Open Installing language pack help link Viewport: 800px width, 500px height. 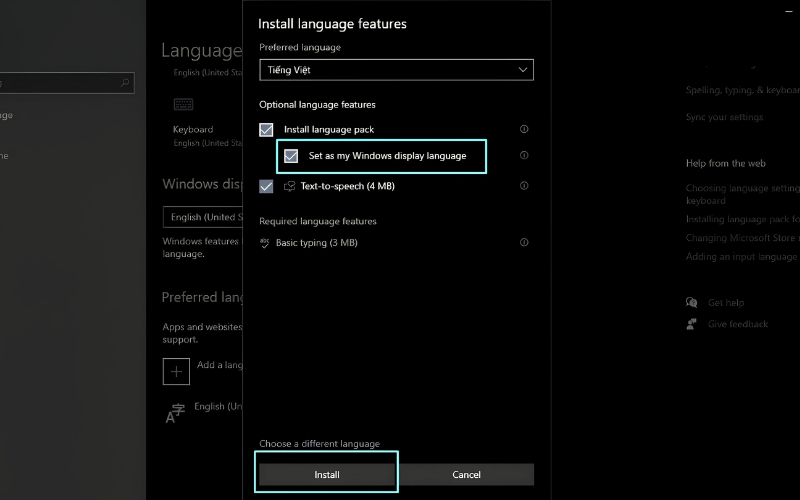coord(743,219)
